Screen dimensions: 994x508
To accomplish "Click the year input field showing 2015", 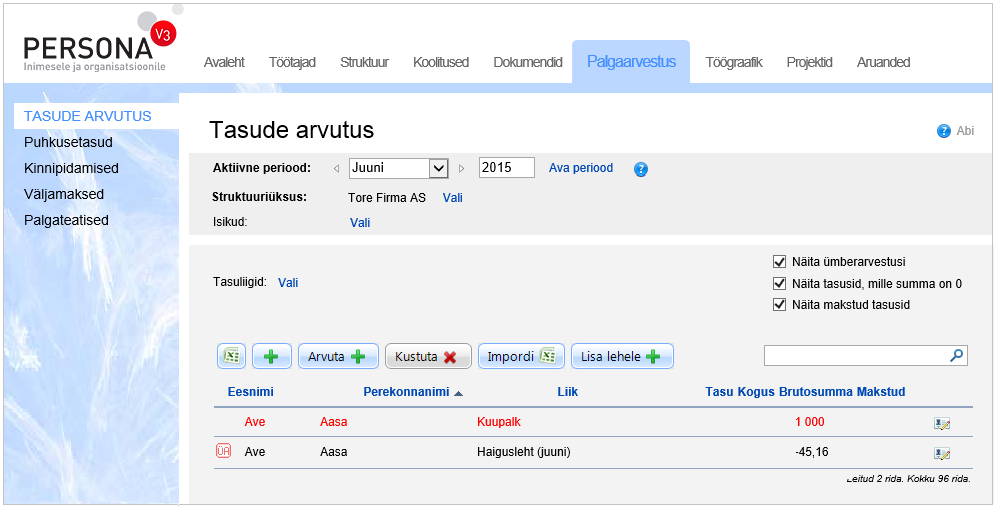I will click(x=506, y=168).
